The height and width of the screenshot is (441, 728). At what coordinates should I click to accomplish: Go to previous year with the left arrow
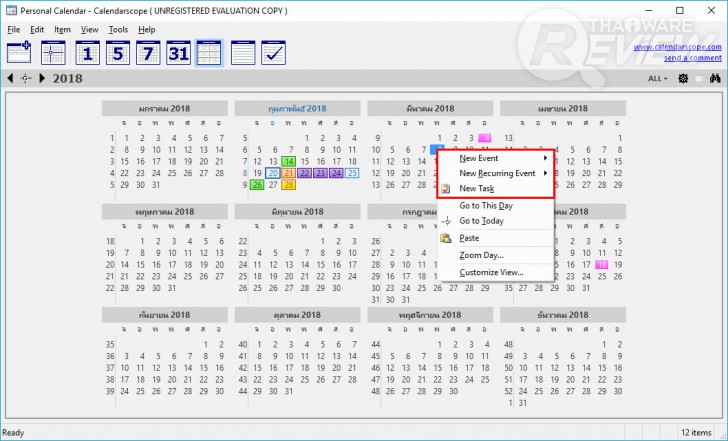click(10, 78)
